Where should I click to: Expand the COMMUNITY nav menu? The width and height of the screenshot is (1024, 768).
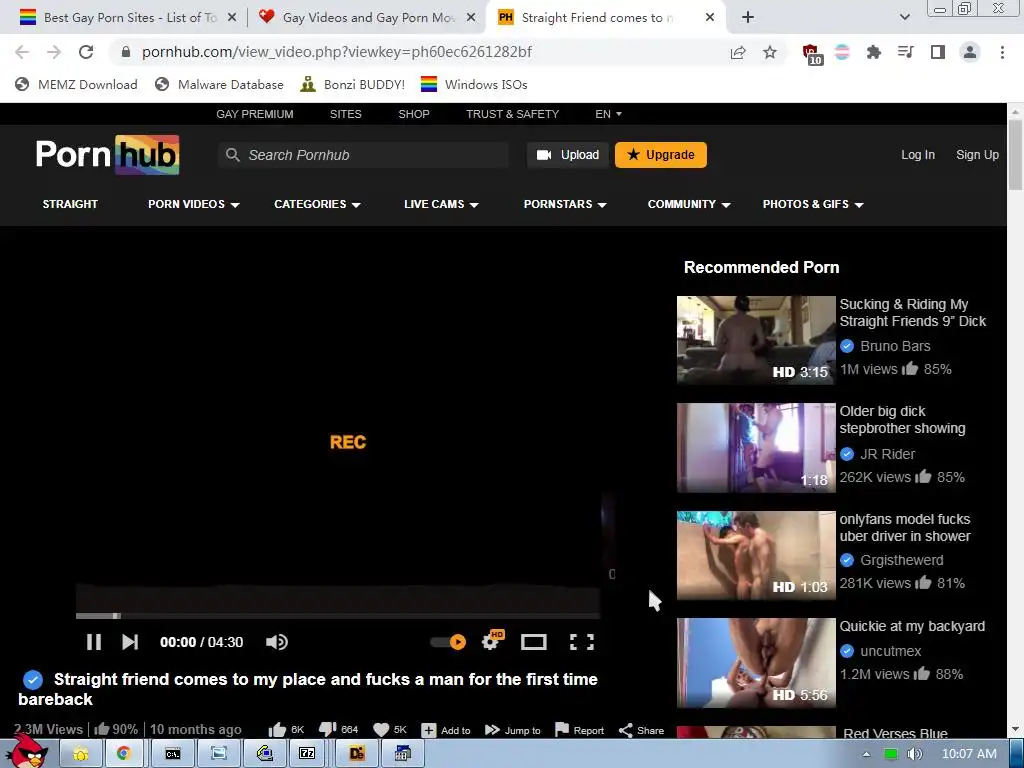[x=689, y=204]
